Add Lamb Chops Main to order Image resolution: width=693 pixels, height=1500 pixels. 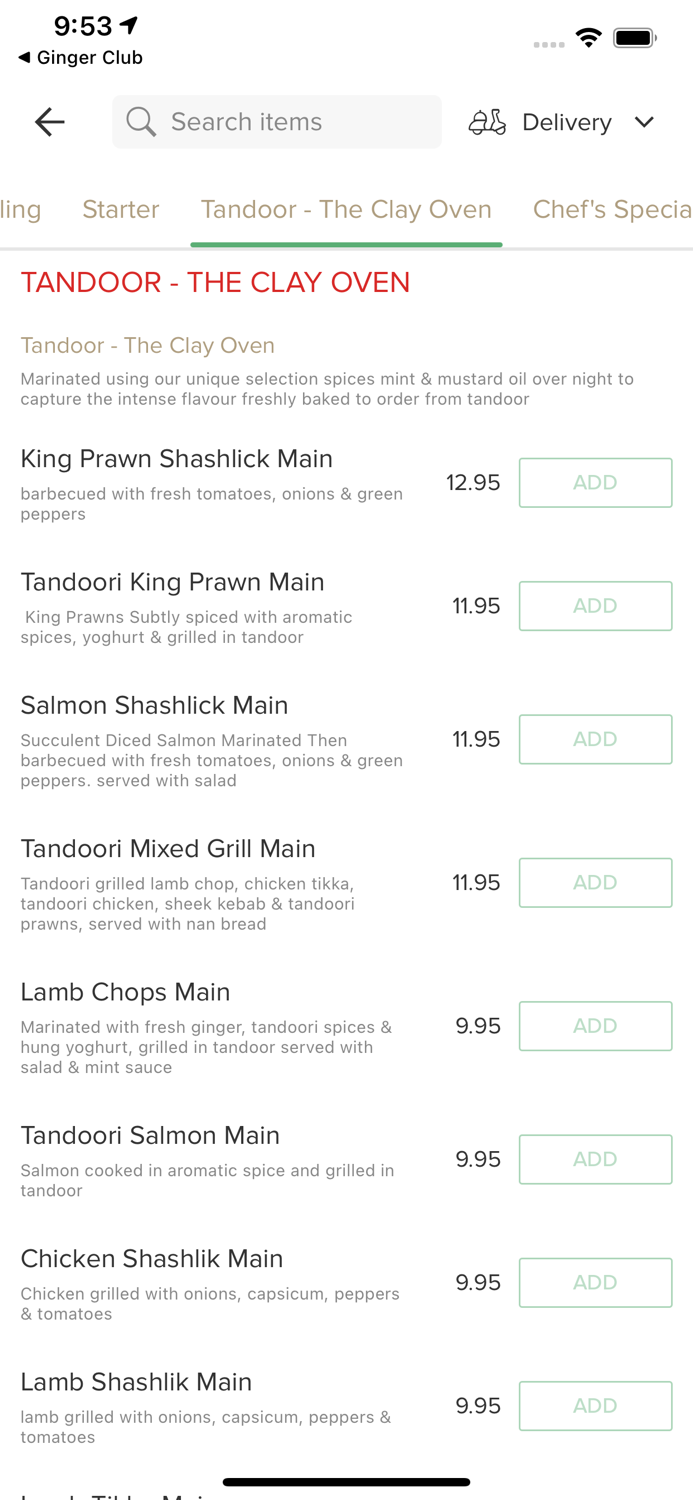click(595, 1026)
